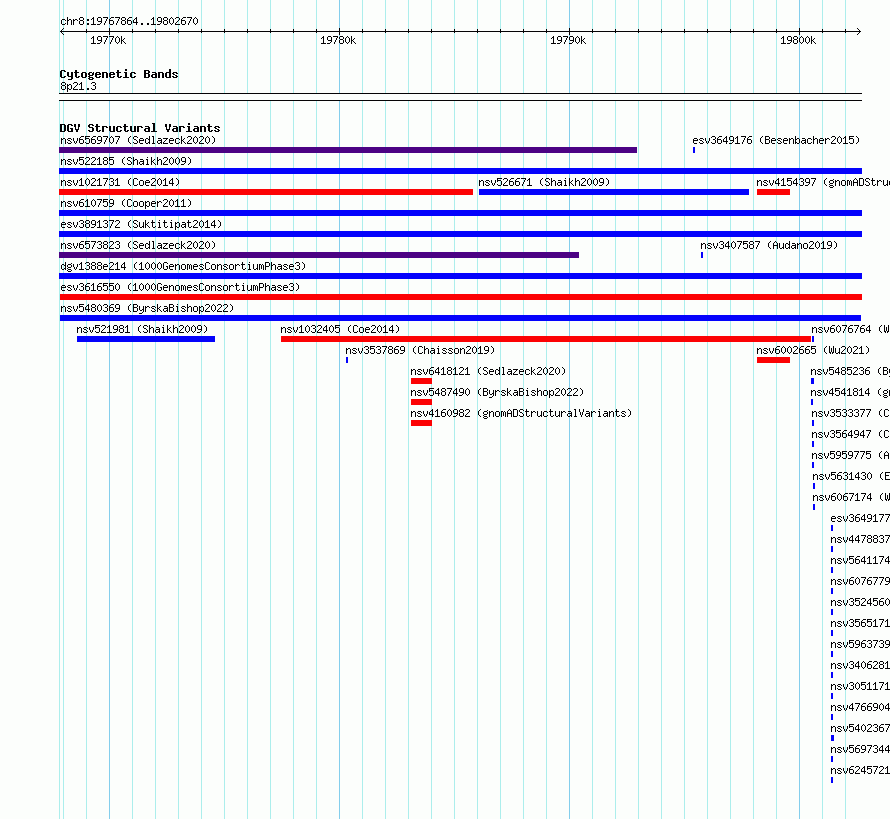Click the esv3891372 (Suktitipat2014) label
890x819 pixels.
pos(141,224)
